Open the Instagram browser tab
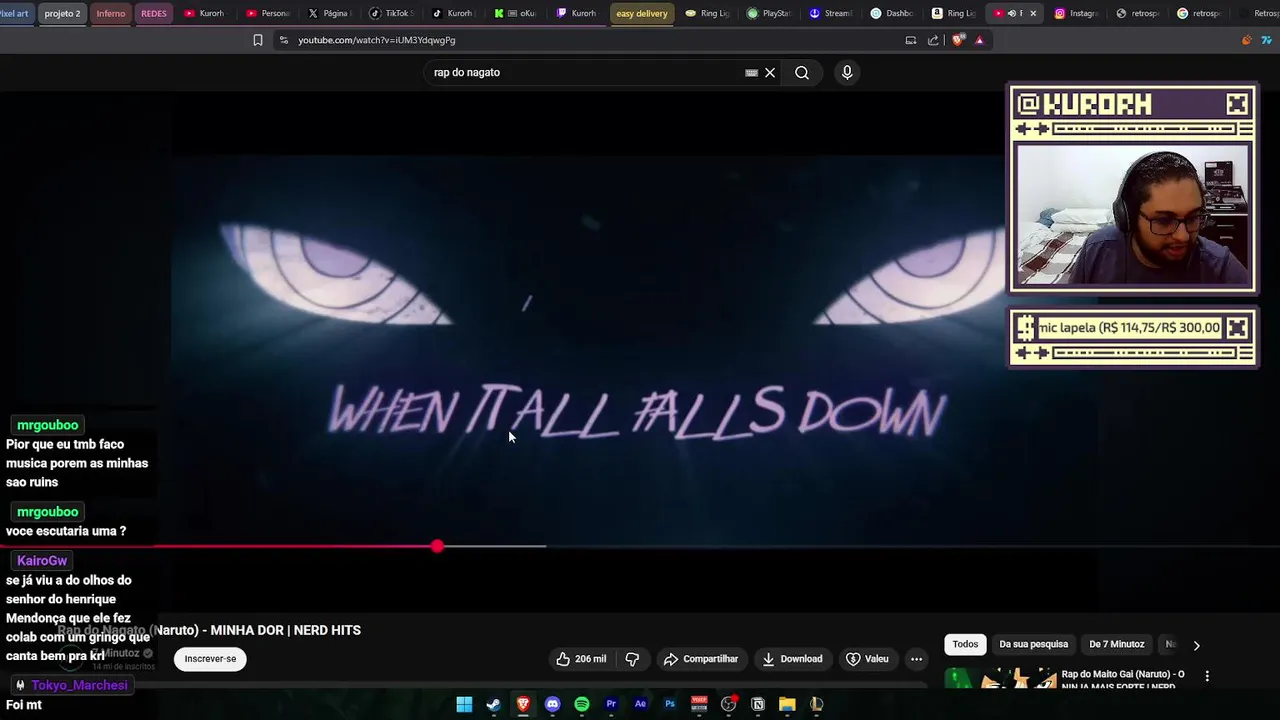The width and height of the screenshot is (1280, 720). coord(1076,13)
